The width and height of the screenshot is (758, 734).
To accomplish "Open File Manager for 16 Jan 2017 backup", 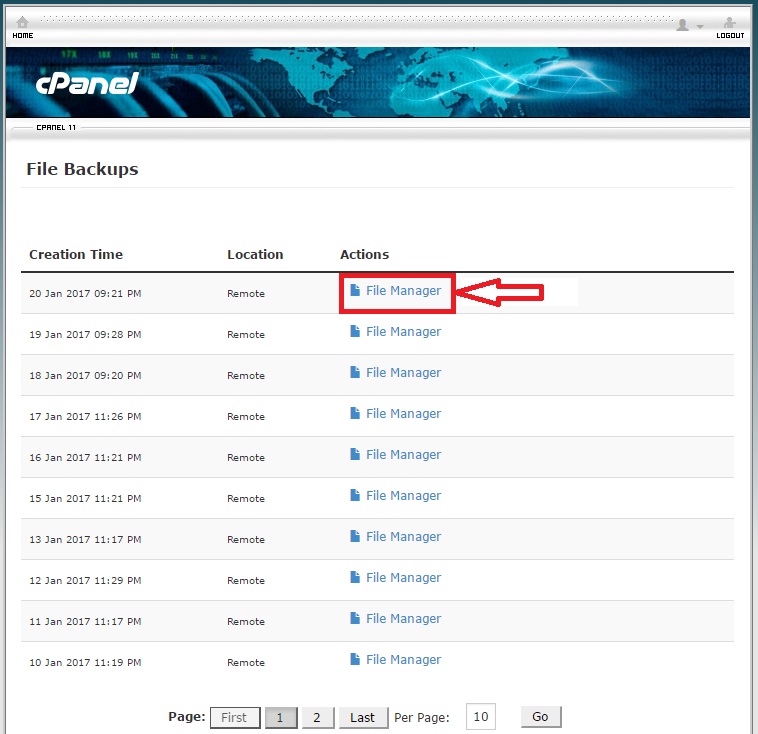I will 395,455.
